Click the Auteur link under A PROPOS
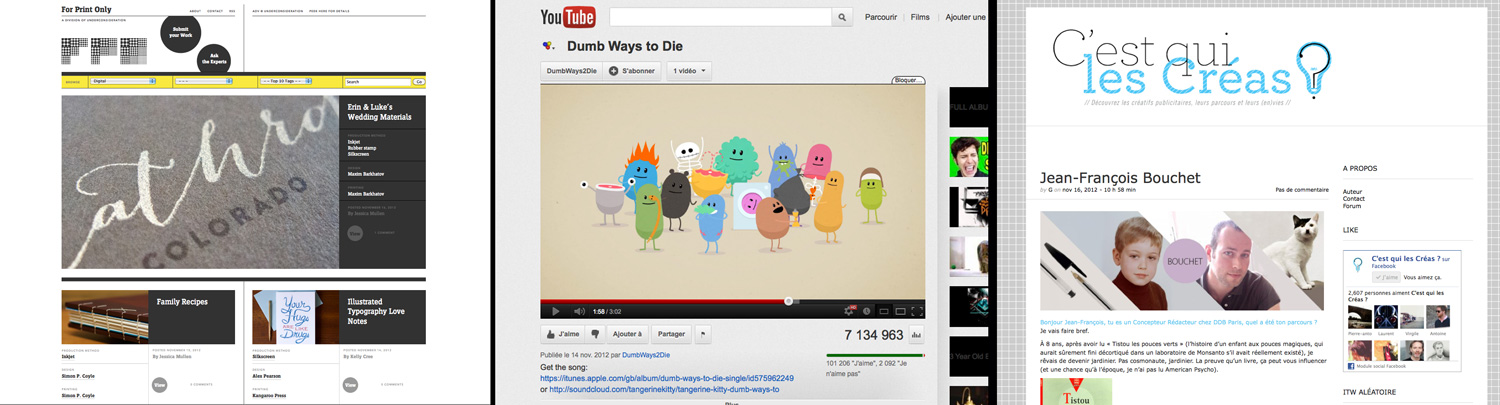1500x405 pixels. click(1352, 191)
